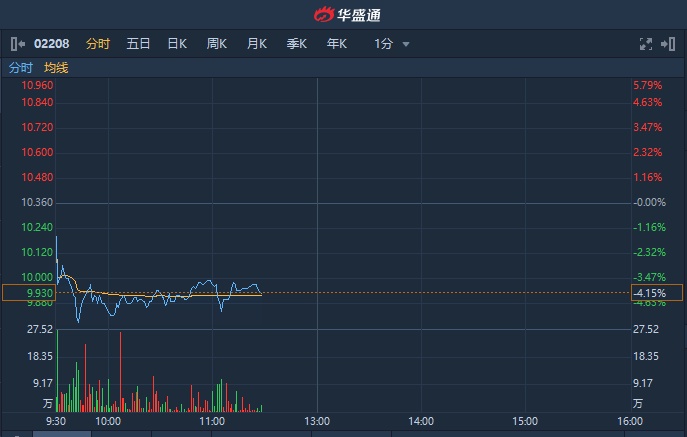Click the collapse-left panel icon beside 02208
The height and width of the screenshot is (437, 687).
[x=17, y=44]
